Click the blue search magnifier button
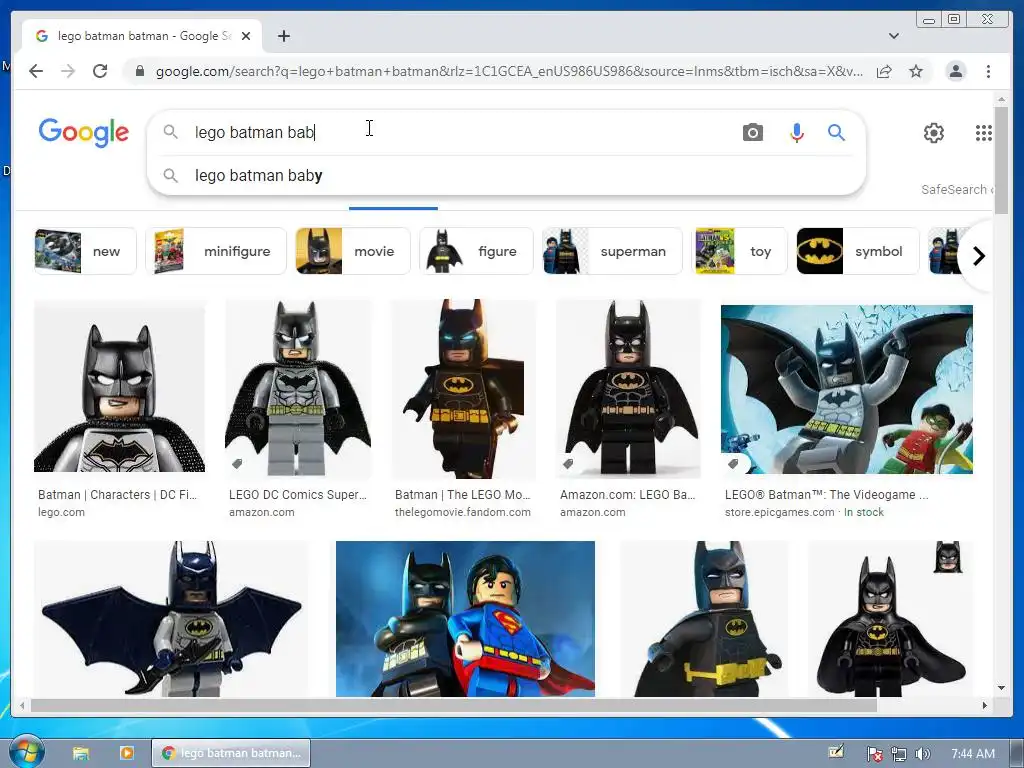1024x768 pixels. pyautogui.click(x=836, y=133)
